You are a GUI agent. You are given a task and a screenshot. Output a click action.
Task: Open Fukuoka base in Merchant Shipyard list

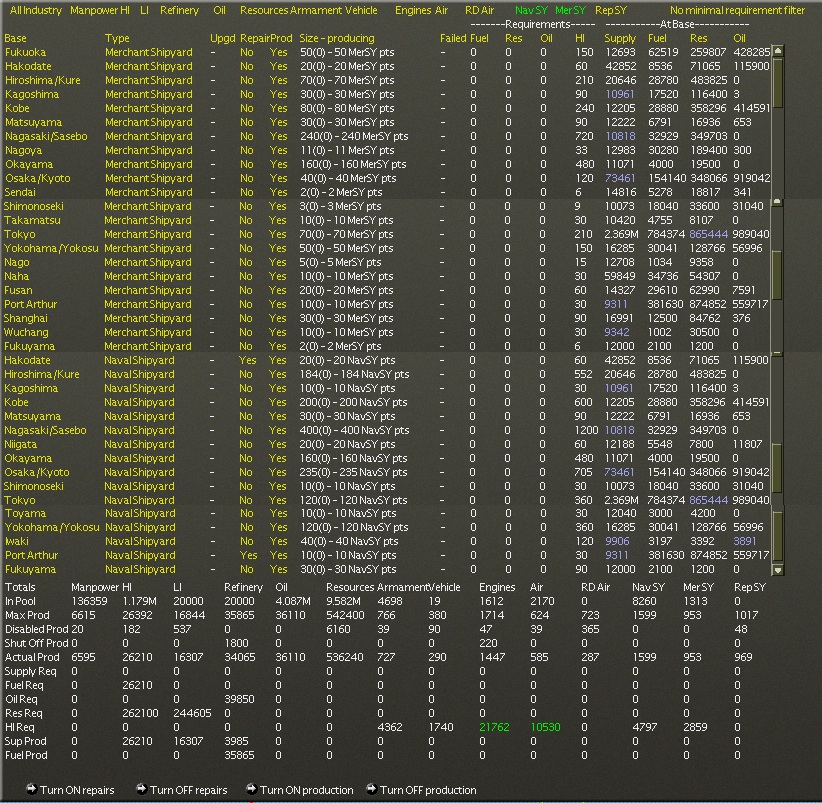[x=25, y=52]
